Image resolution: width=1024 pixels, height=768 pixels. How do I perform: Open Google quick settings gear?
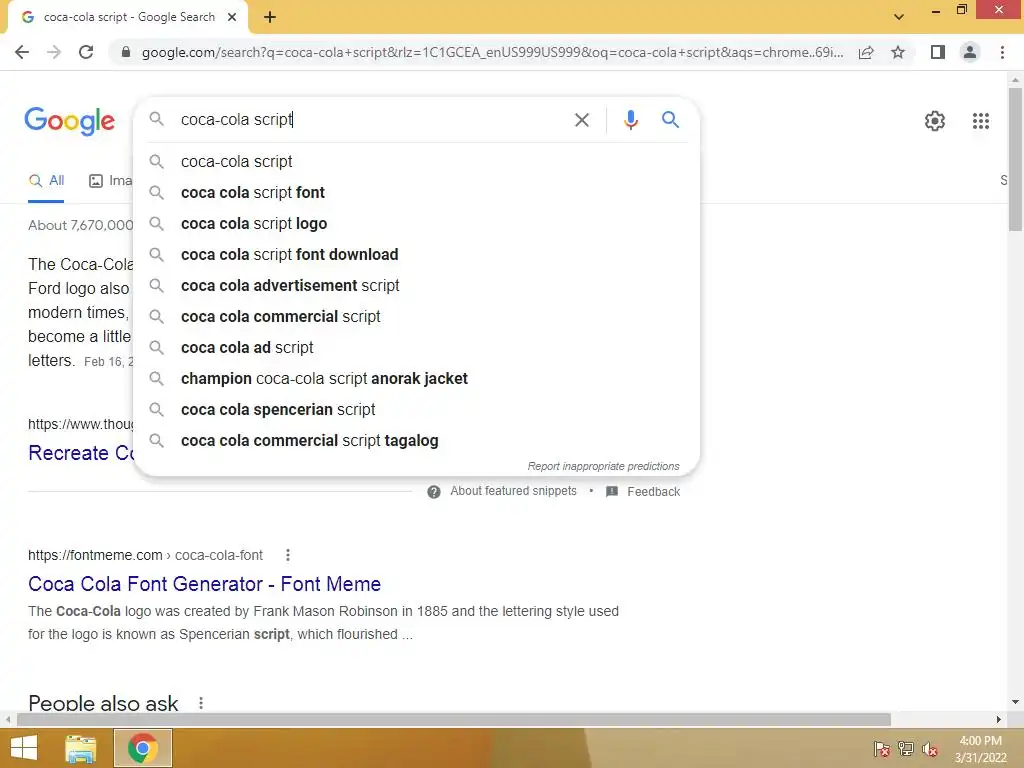(935, 121)
